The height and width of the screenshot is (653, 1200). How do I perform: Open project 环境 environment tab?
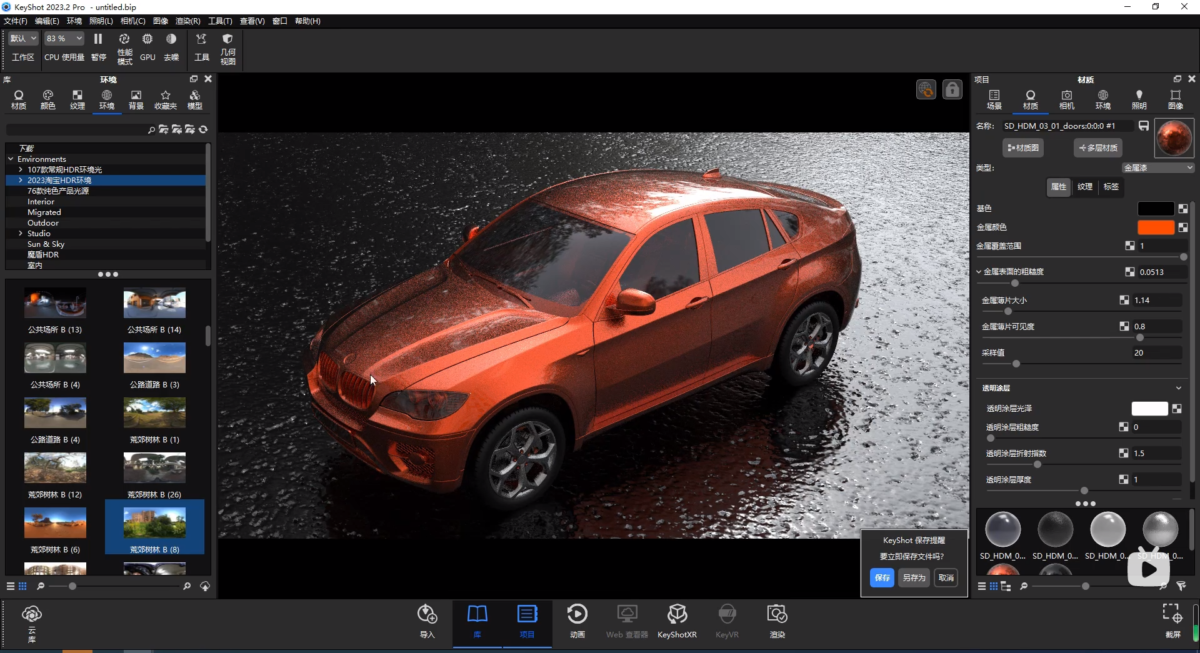click(x=1103, y=99)
